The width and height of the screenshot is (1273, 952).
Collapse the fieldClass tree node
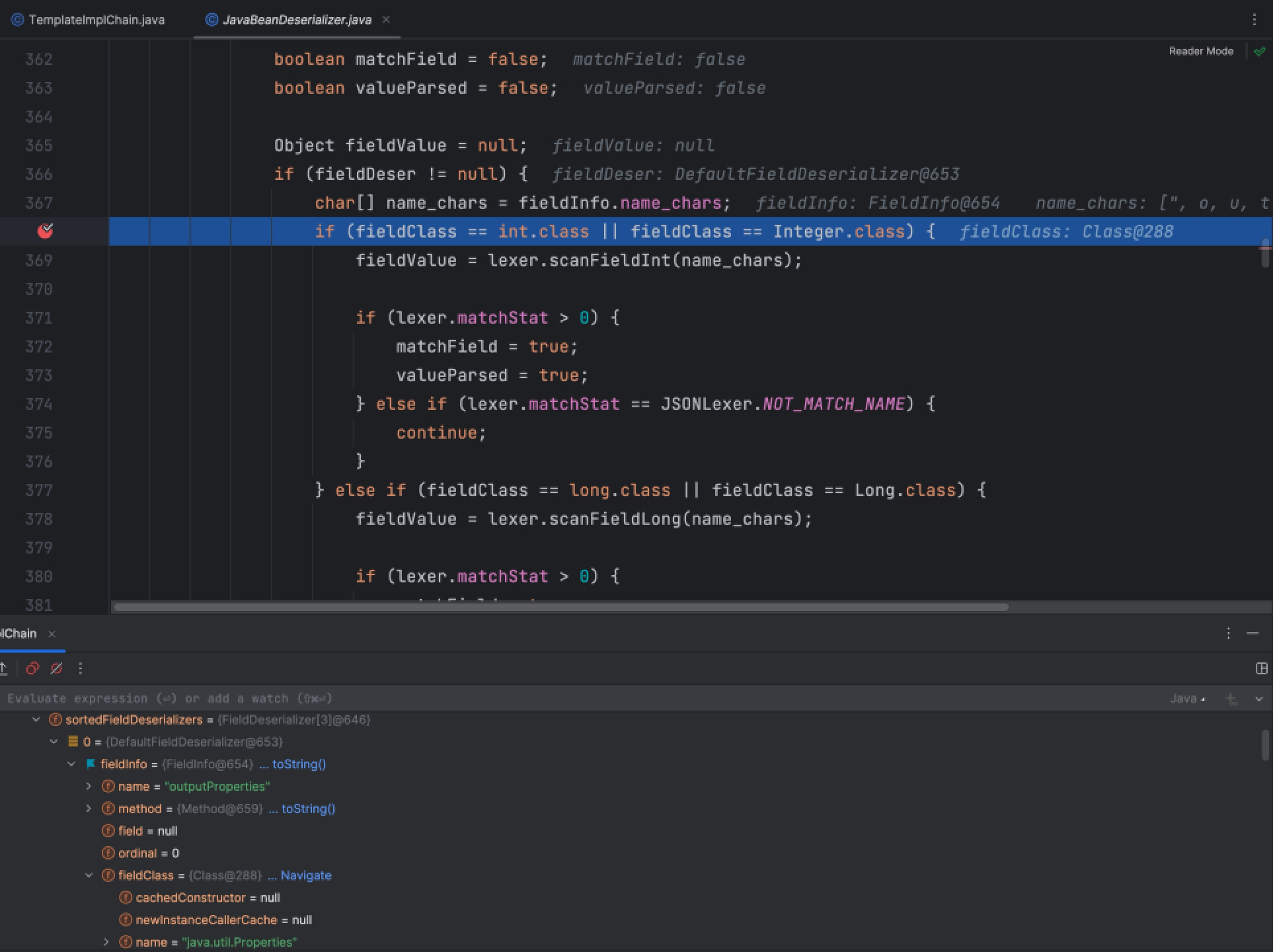point(89,875)
